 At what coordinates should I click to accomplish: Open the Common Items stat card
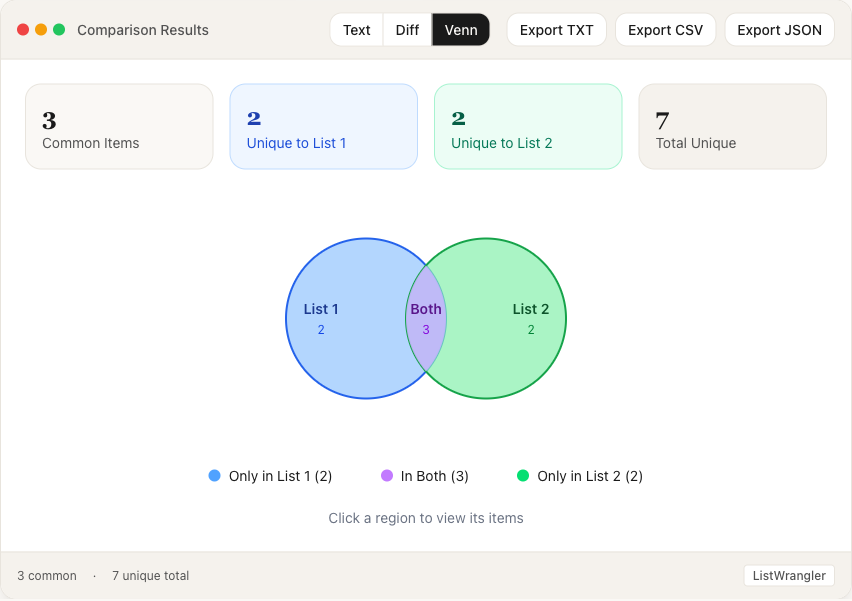119,126
